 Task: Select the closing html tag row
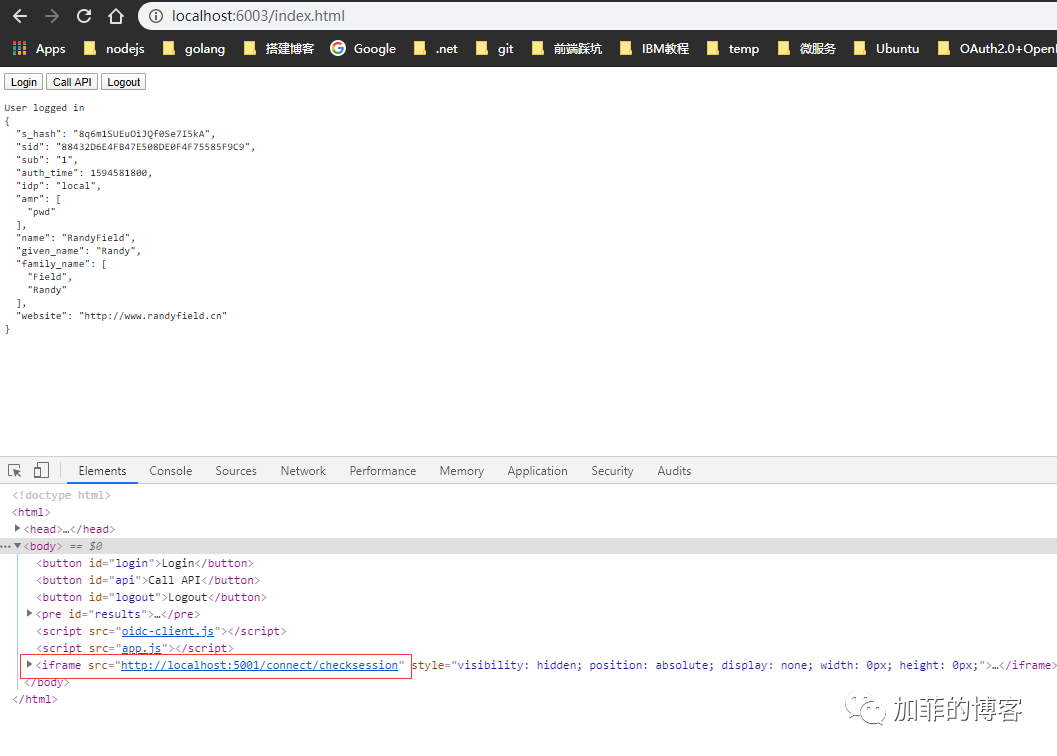coord(34,699)
